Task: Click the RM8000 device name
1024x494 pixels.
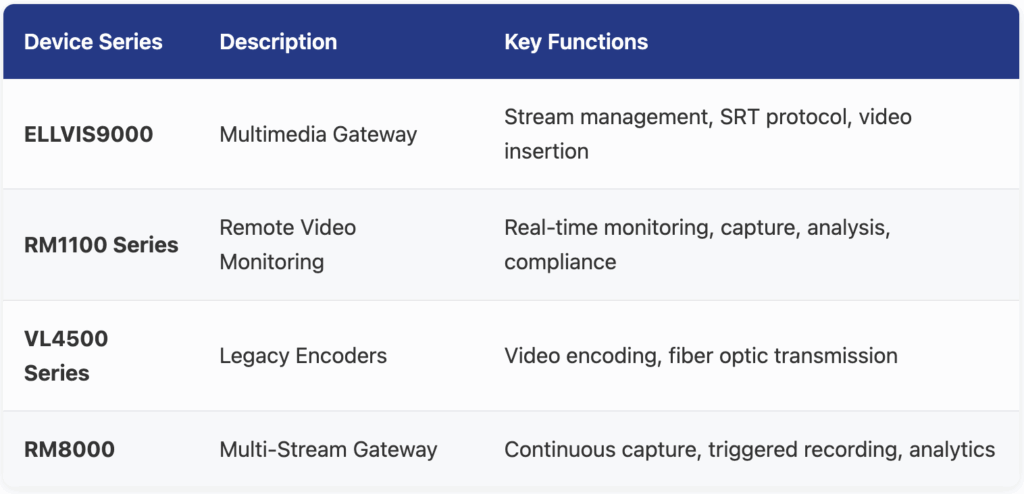Action: pos(69,450)
